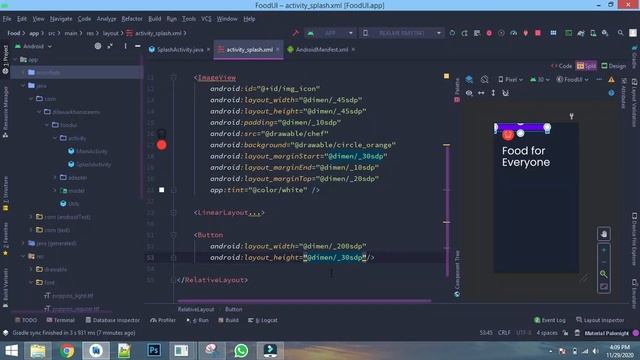Click the horizontal expand arrows in the design toolbar

pos(481,93)
